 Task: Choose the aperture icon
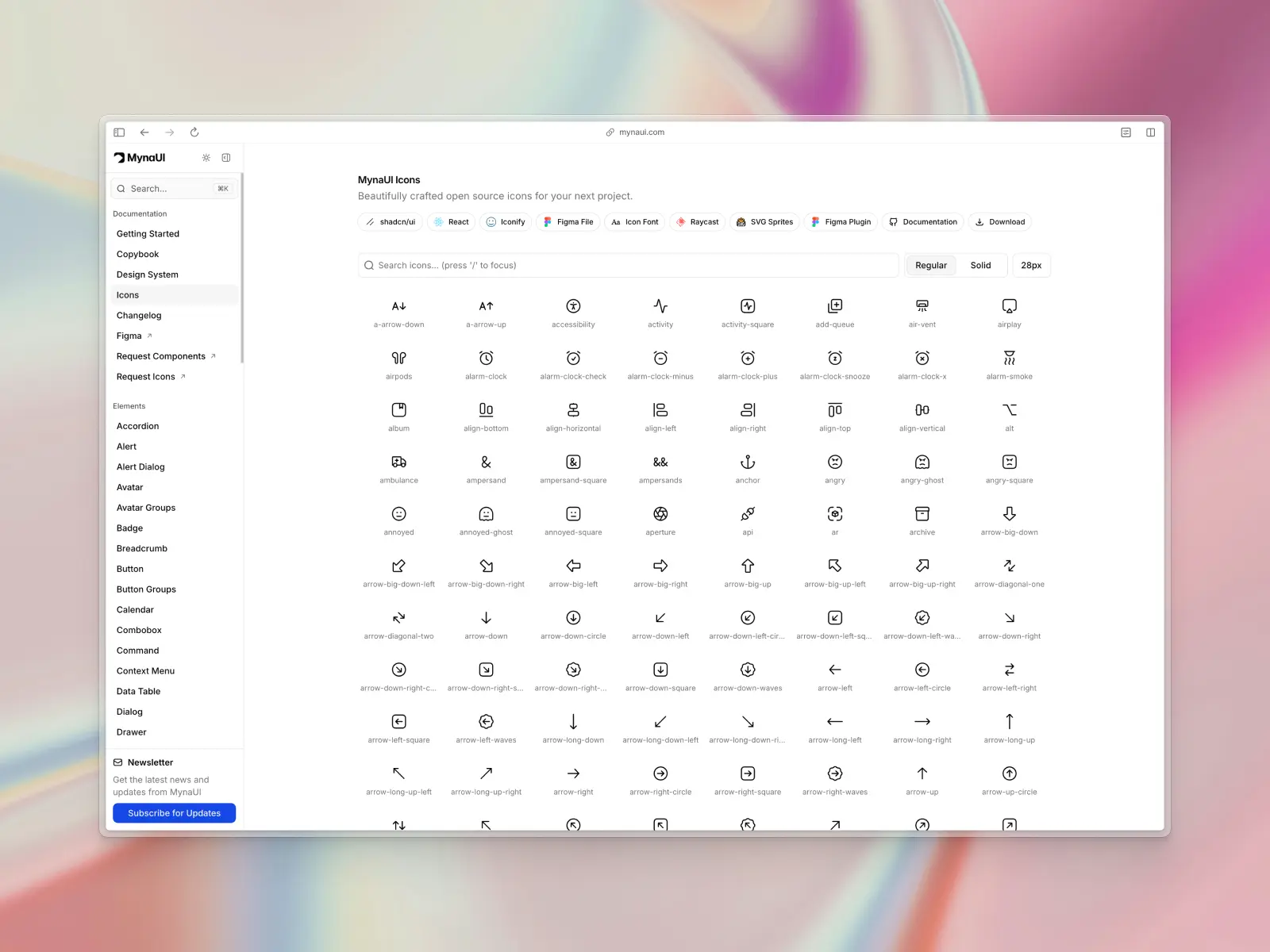pyautogui.click(x=660, y=514)
